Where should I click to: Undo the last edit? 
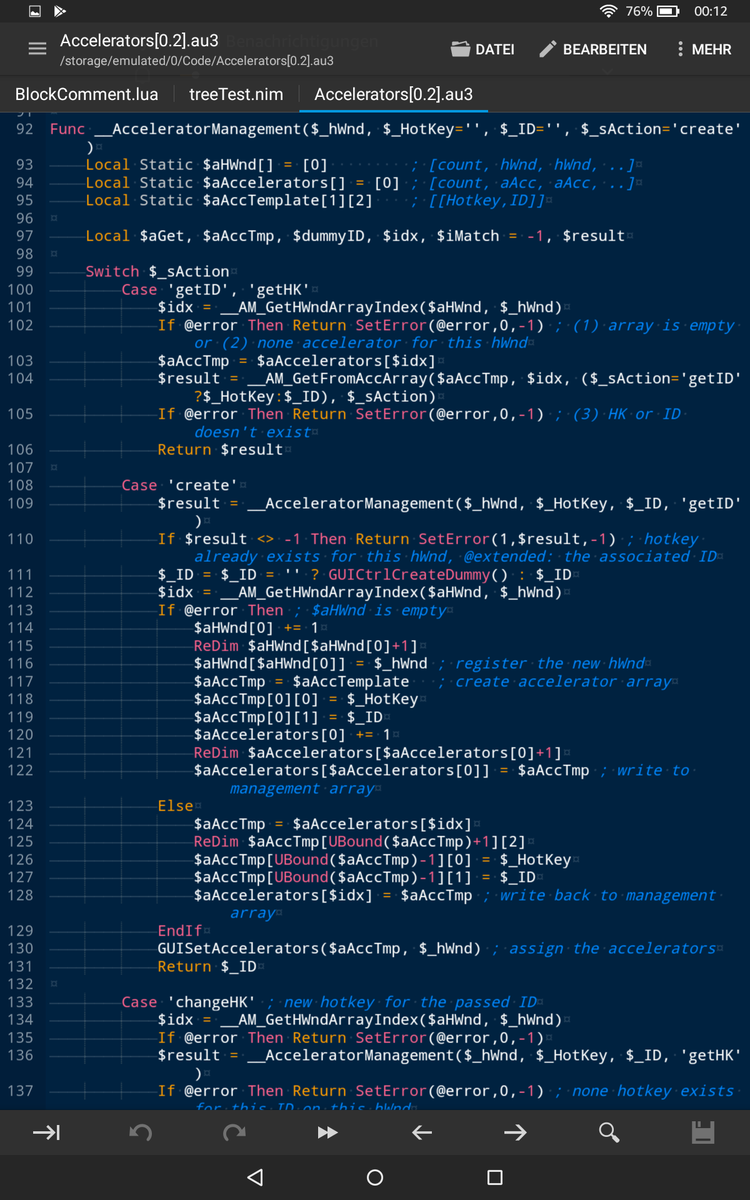(x=141, y=1132)
